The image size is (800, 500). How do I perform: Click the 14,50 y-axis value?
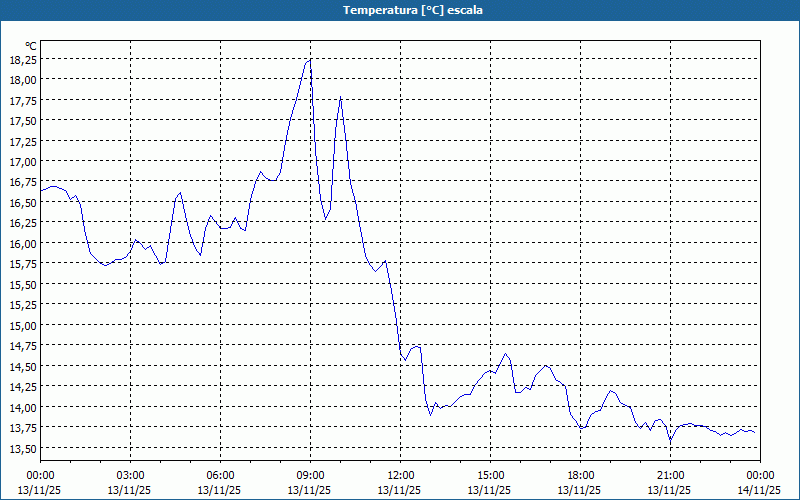click(x=22, y=367)
